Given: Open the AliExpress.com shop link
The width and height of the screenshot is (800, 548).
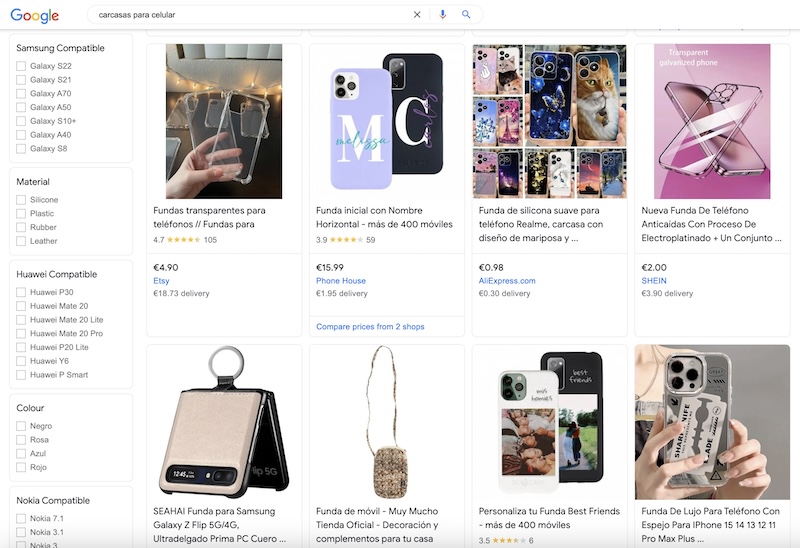Looking at the screenshot, I should (x=507, y=281).
